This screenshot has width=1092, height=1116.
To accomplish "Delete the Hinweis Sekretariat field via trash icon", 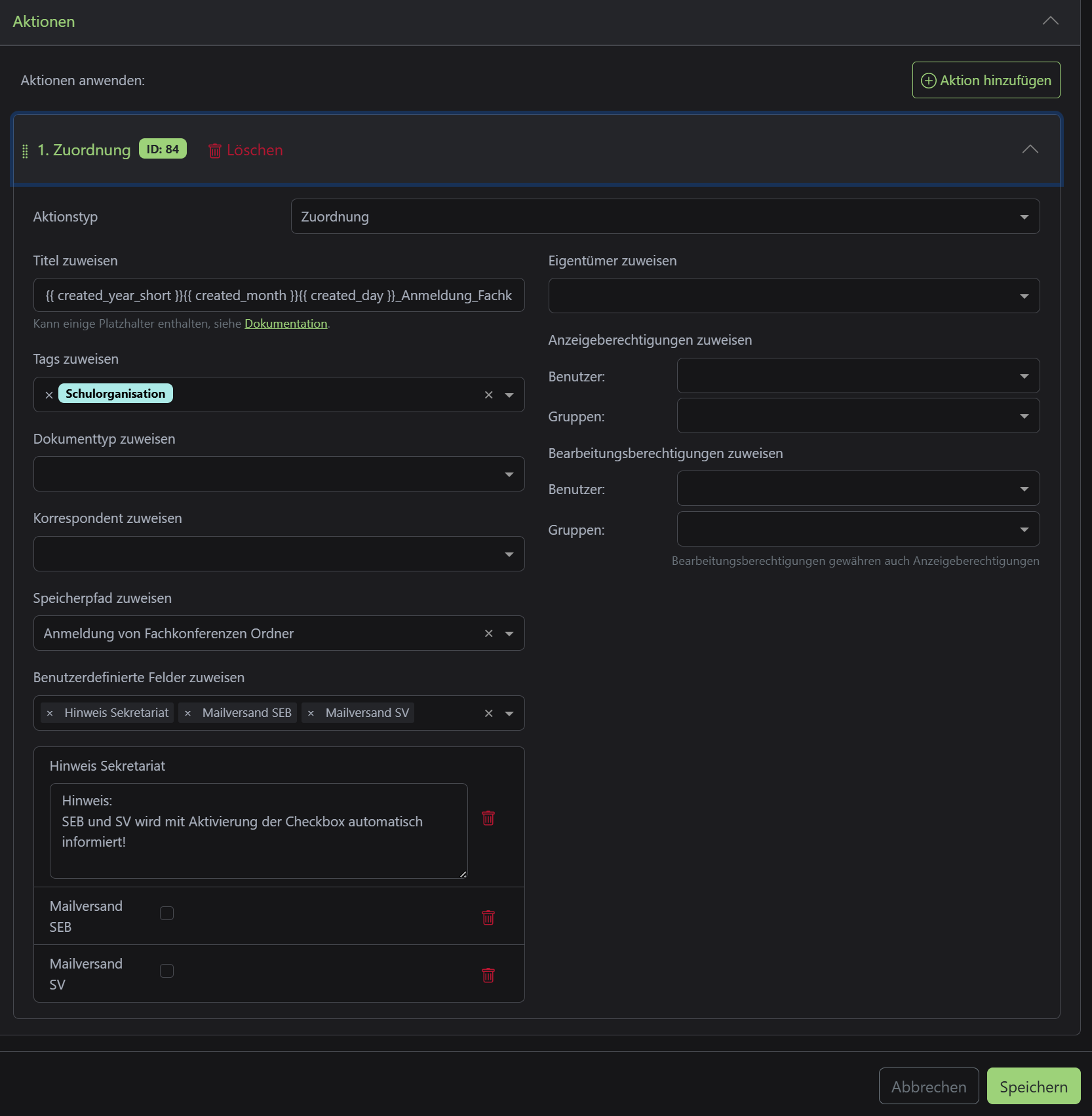I will [488, 818].
